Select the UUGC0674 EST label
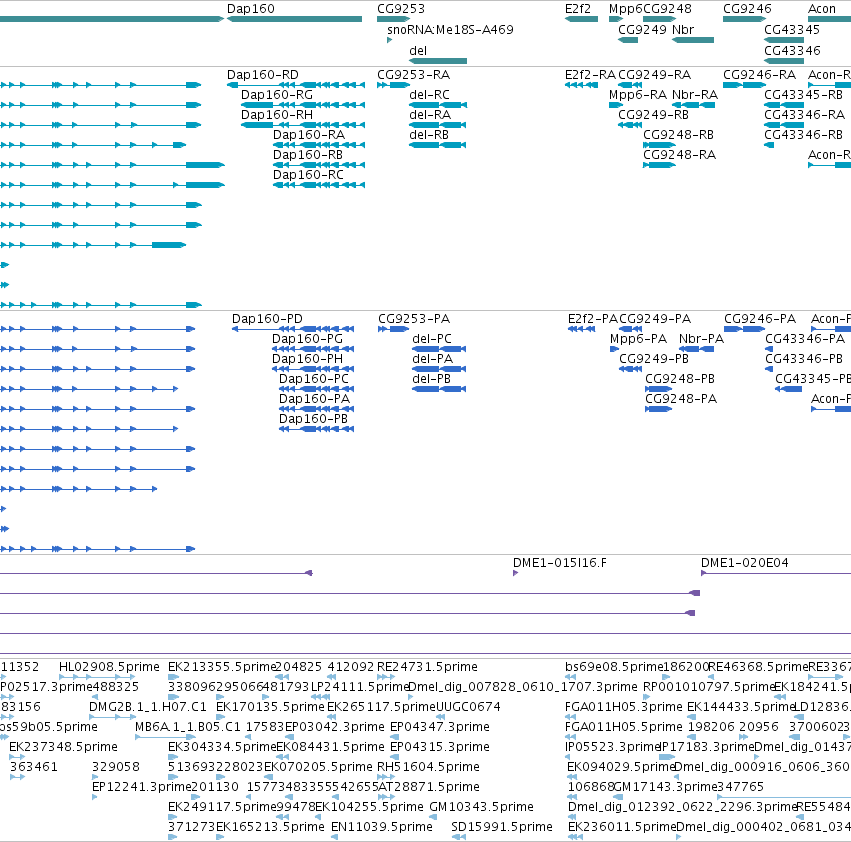Image resolution: width=851 pixels, height=842 pixels. (468, 707)
